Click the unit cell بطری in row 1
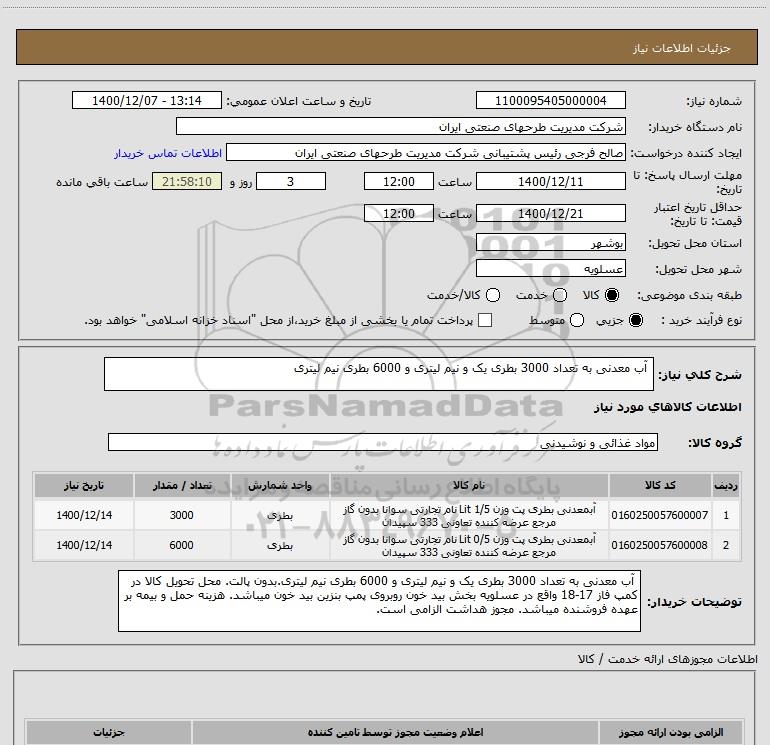The height and width of the screenshot is (745, 770). pos(280,515)
